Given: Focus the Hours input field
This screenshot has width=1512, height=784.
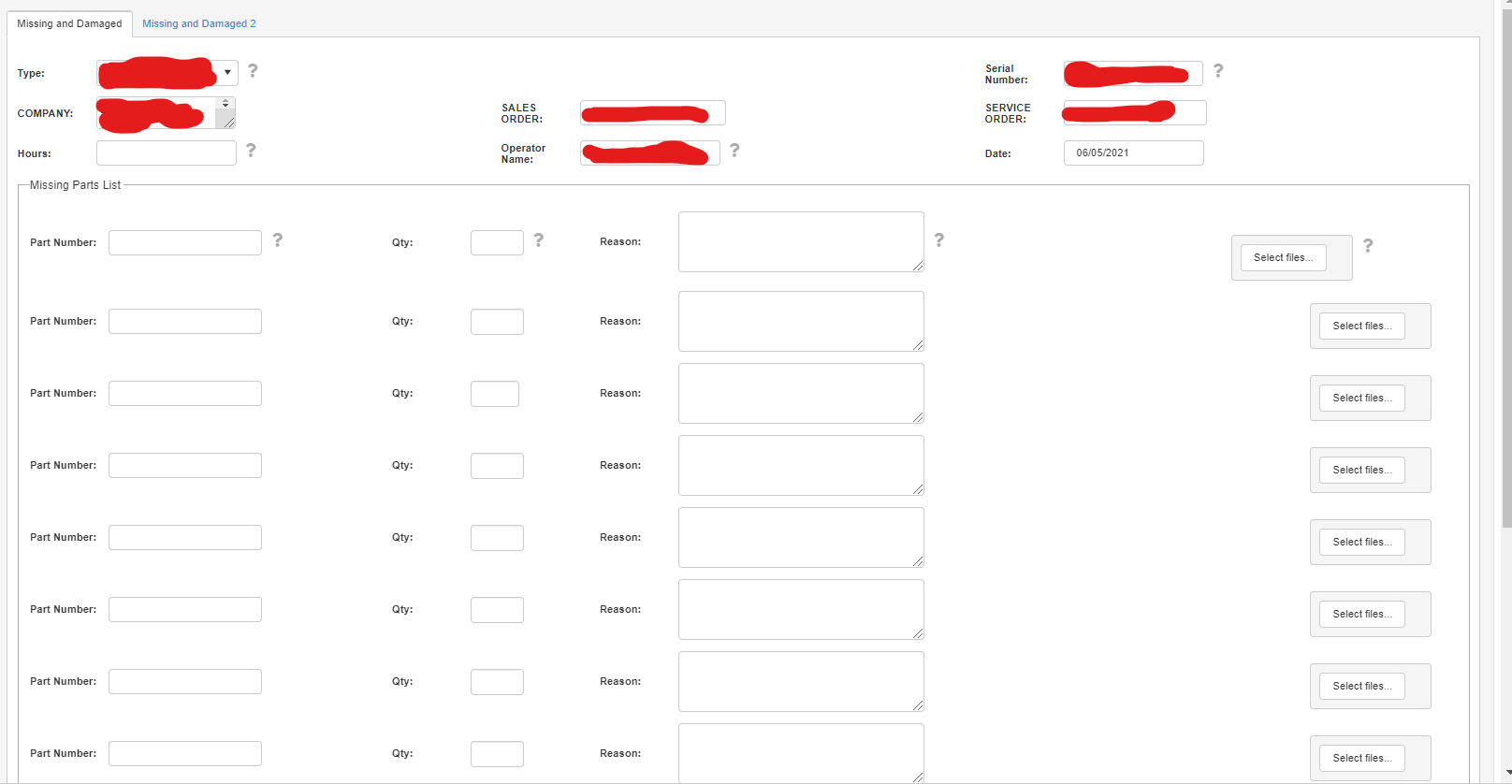Looking at the screenshot, I should click(x=167, y=153).
